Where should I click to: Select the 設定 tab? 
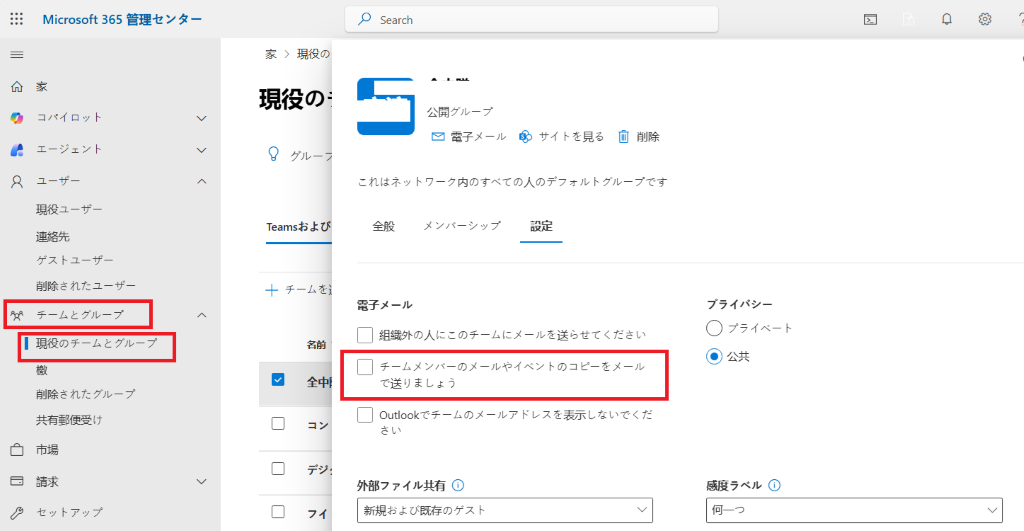click(x=541, y=226)
